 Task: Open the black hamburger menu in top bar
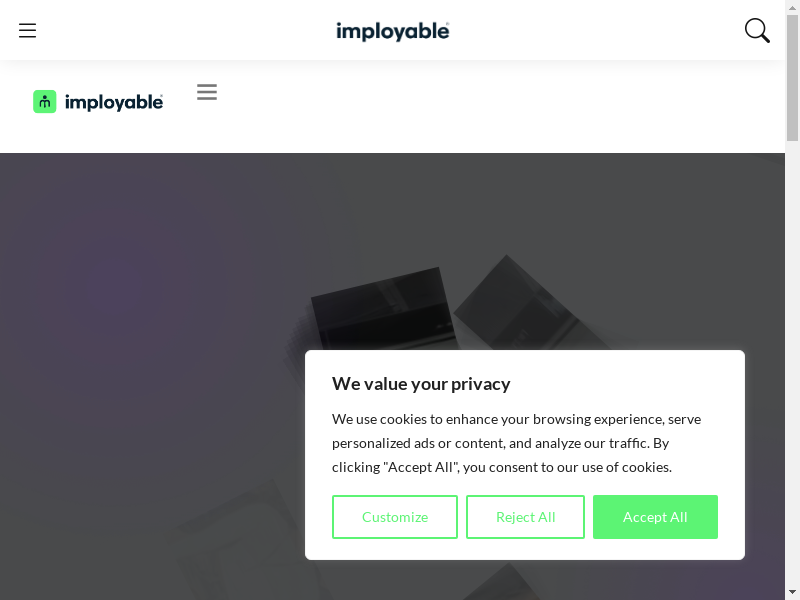pos(28,30)
